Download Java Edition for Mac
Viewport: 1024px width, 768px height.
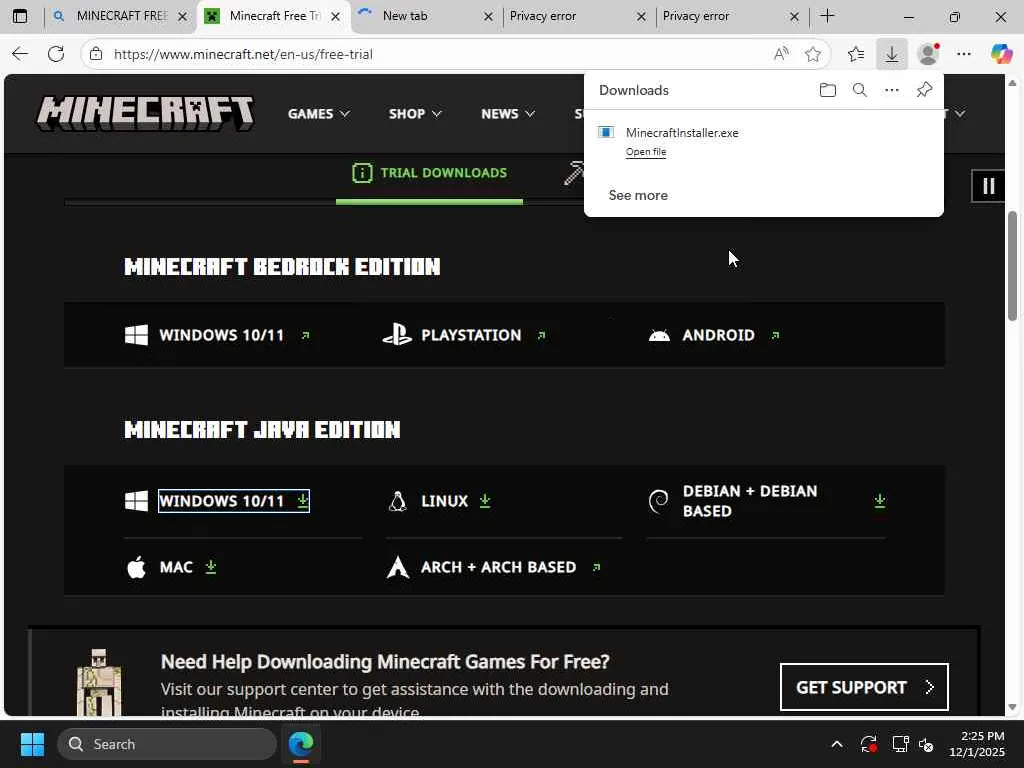188,567
